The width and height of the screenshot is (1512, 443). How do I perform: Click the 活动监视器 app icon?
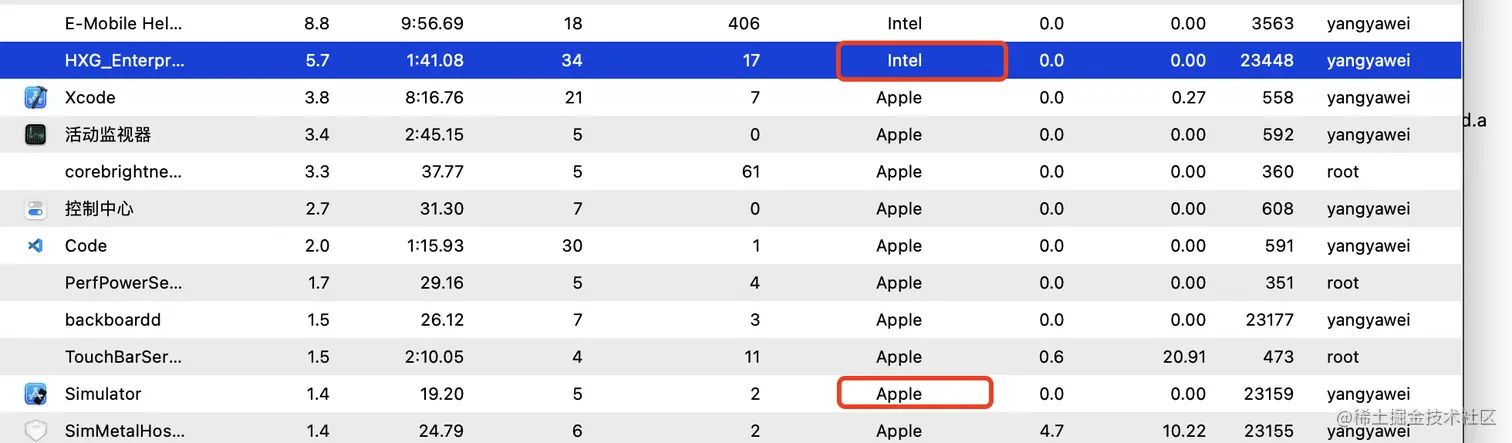35,135
